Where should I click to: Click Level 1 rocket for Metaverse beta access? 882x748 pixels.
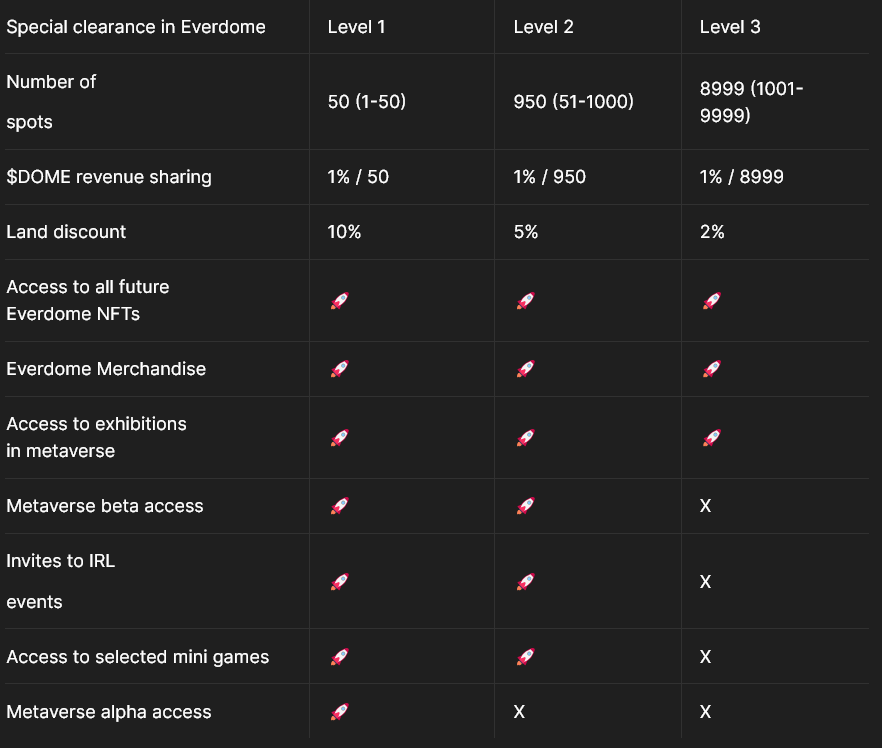[x=339, y=506]
